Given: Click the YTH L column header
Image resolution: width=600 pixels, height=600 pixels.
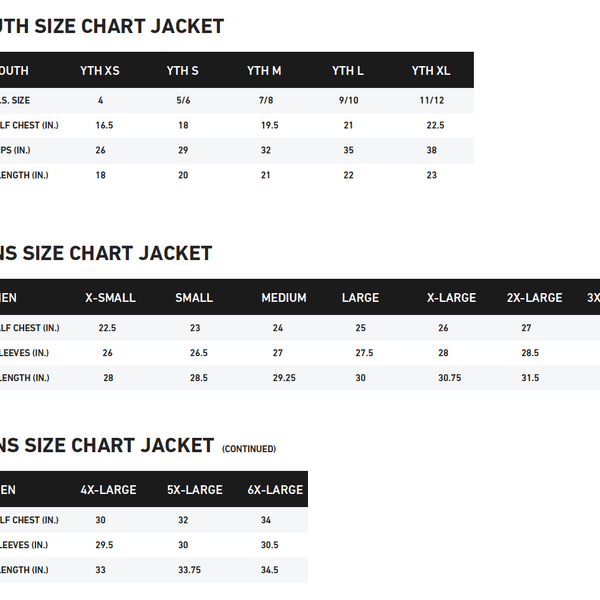Looking at the screenshot, I should (348, 70).
